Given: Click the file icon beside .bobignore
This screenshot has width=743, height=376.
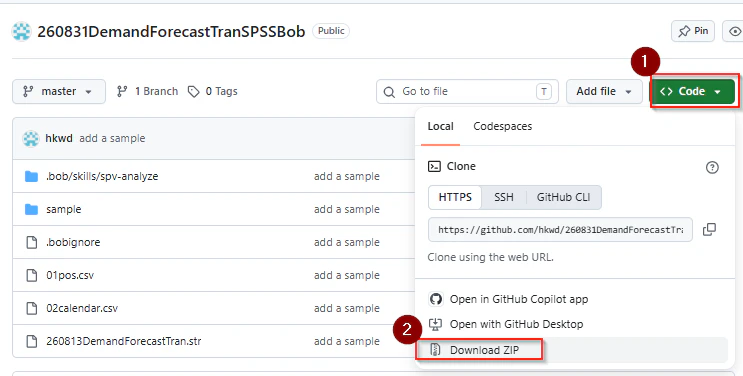Looking at the screenshot, I should point(31,242).
